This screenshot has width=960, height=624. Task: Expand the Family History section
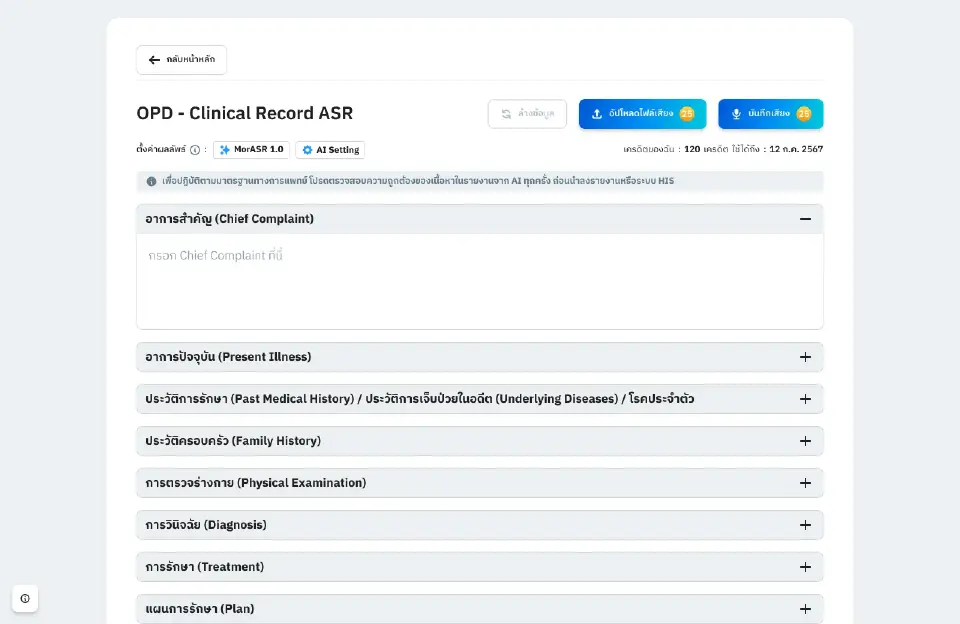tap(805, 441)
